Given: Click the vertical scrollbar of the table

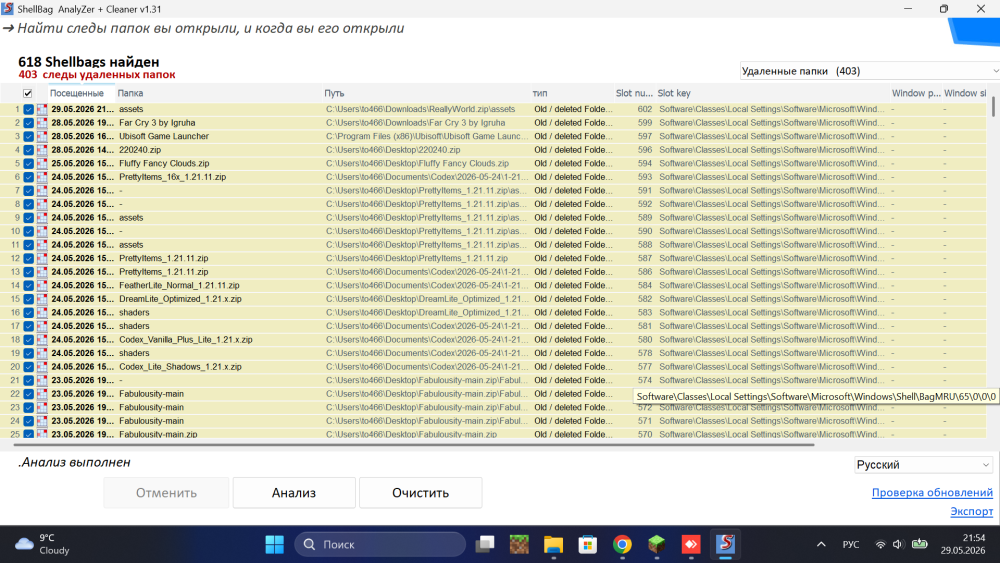Looking at the screenshot, I should click(994, 106).
